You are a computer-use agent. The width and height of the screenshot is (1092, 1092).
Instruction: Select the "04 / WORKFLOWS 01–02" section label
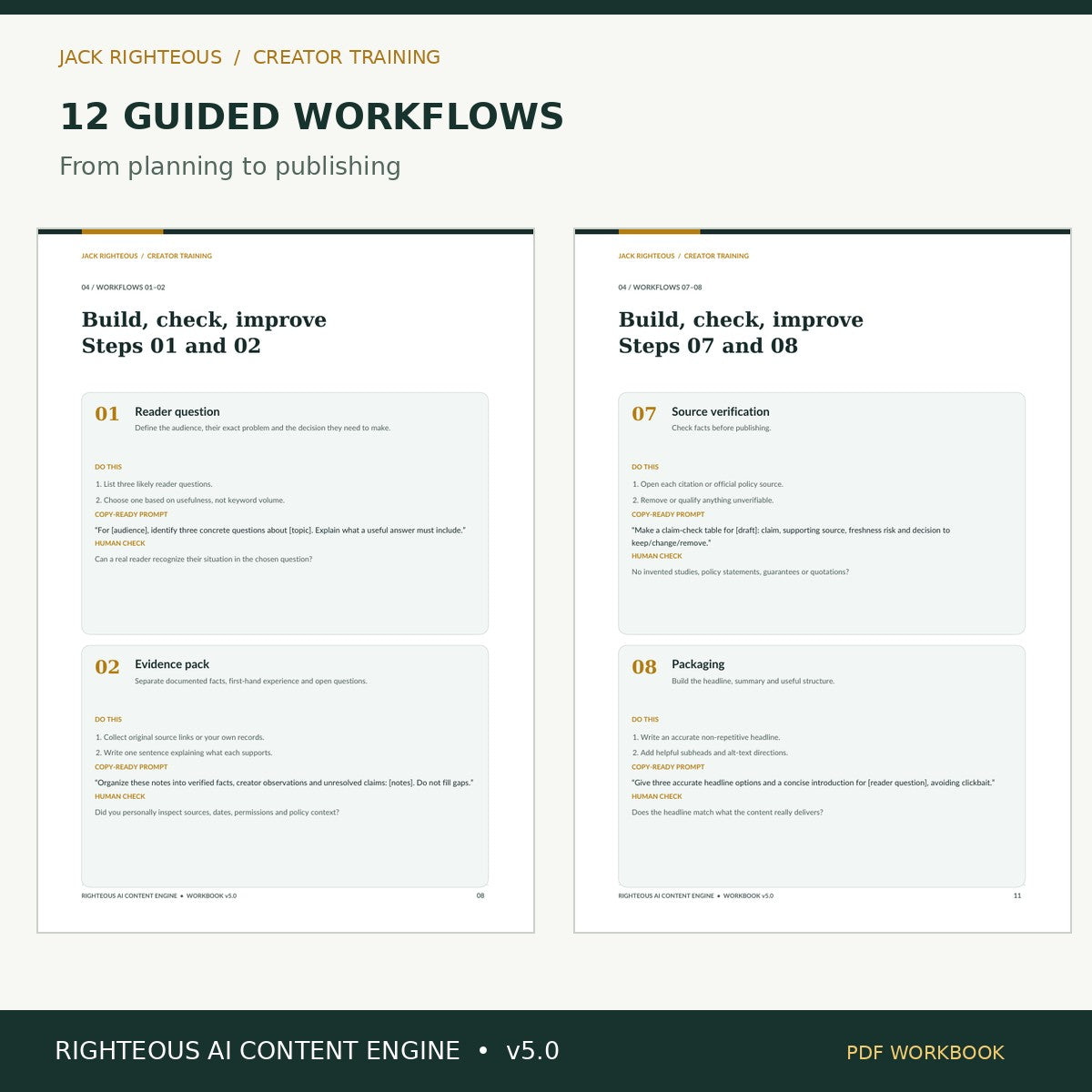click(123, 288)
